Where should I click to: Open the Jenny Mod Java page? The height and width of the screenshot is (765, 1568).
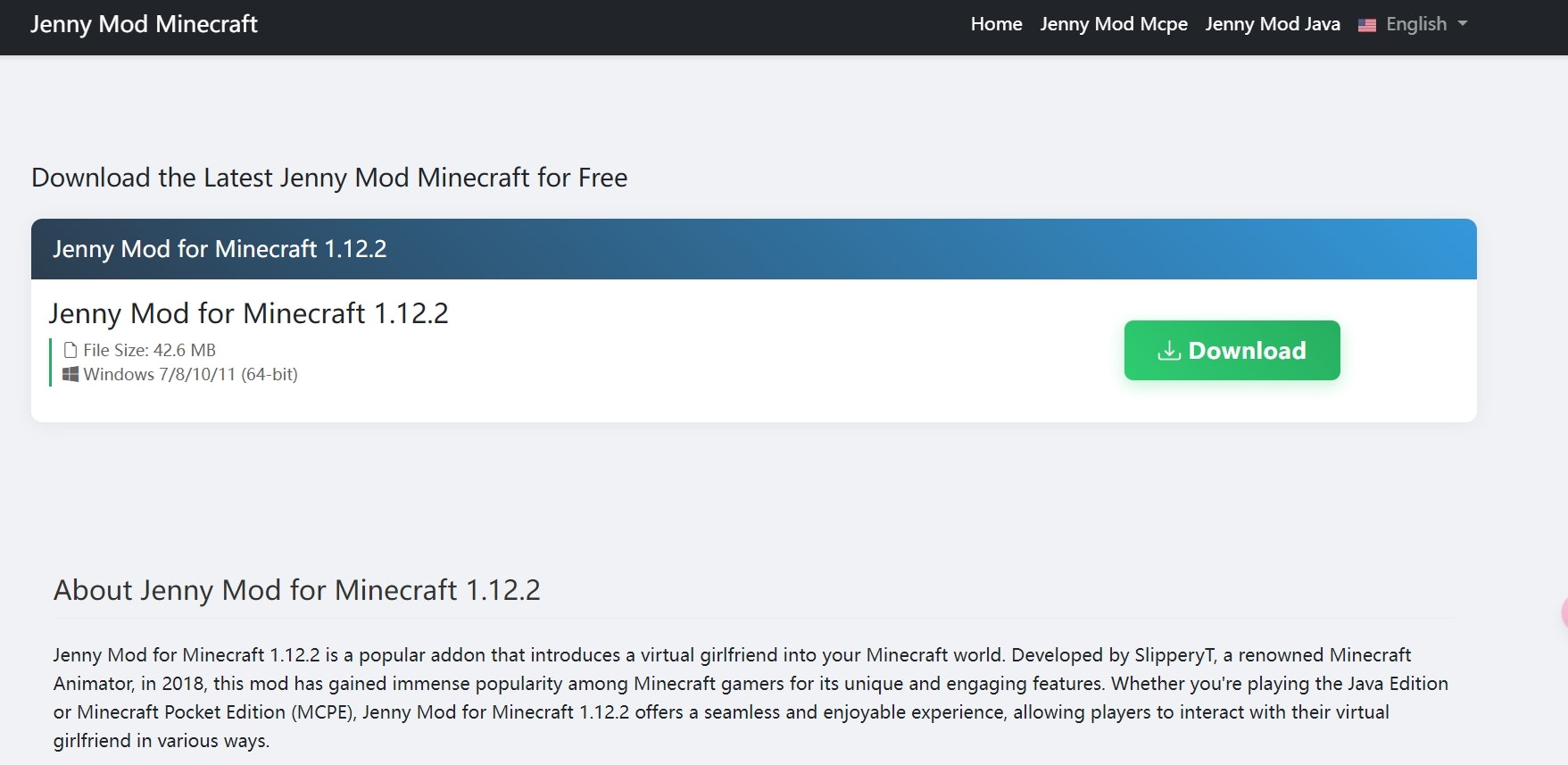1273,24
